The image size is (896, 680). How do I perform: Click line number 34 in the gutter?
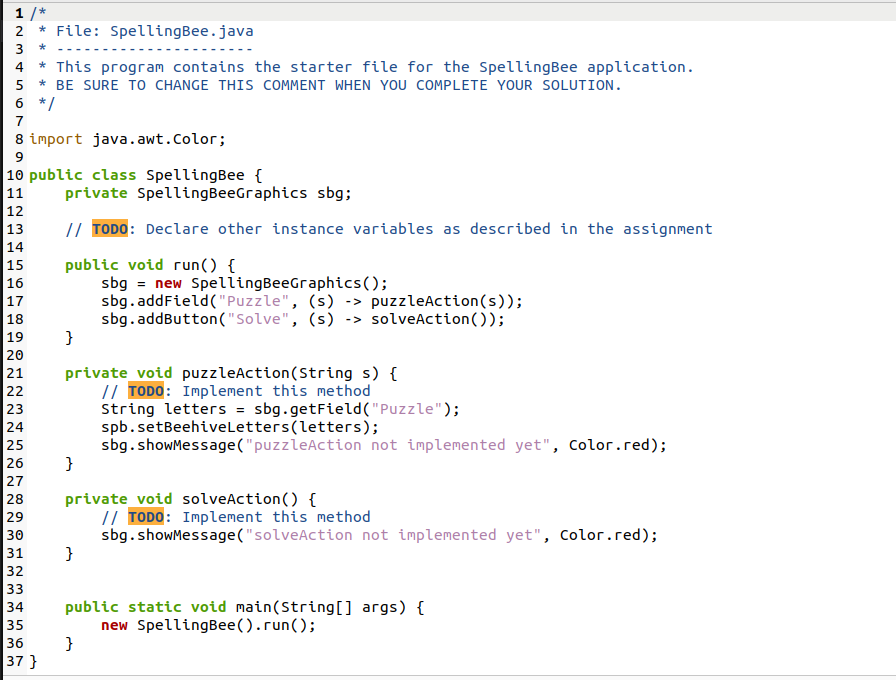(14, 606)
